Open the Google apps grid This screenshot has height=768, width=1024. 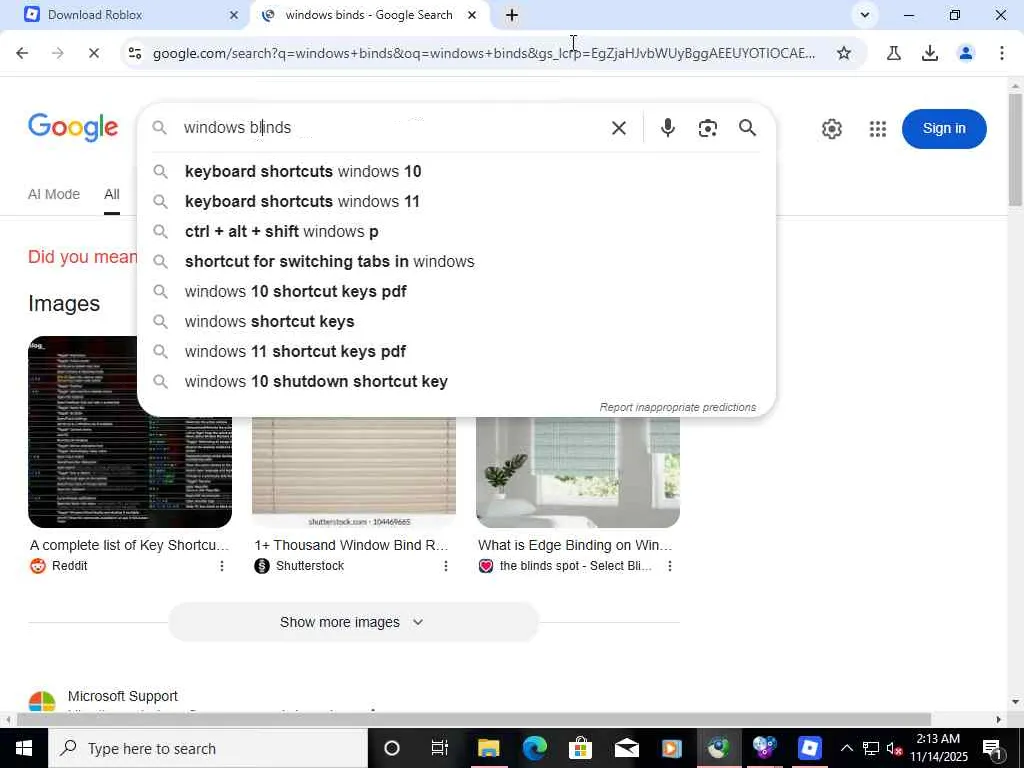coord(878,129)
